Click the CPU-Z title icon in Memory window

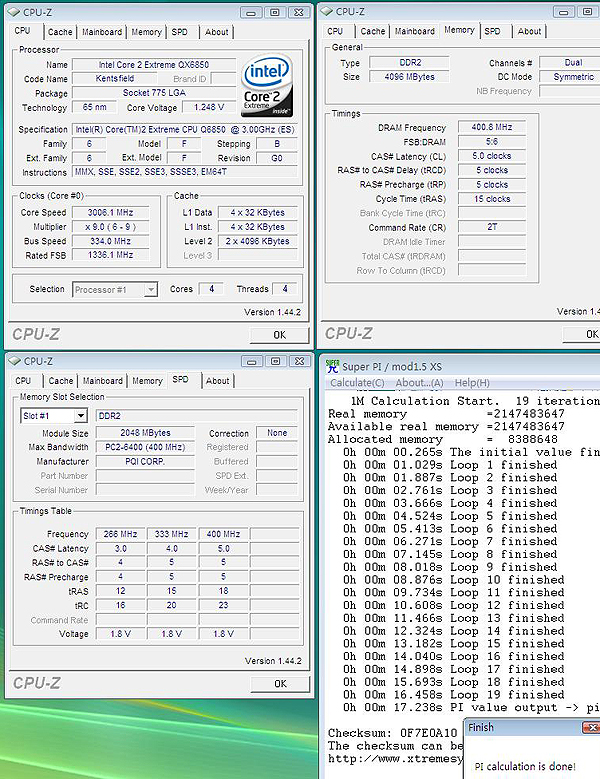point(327,11)
